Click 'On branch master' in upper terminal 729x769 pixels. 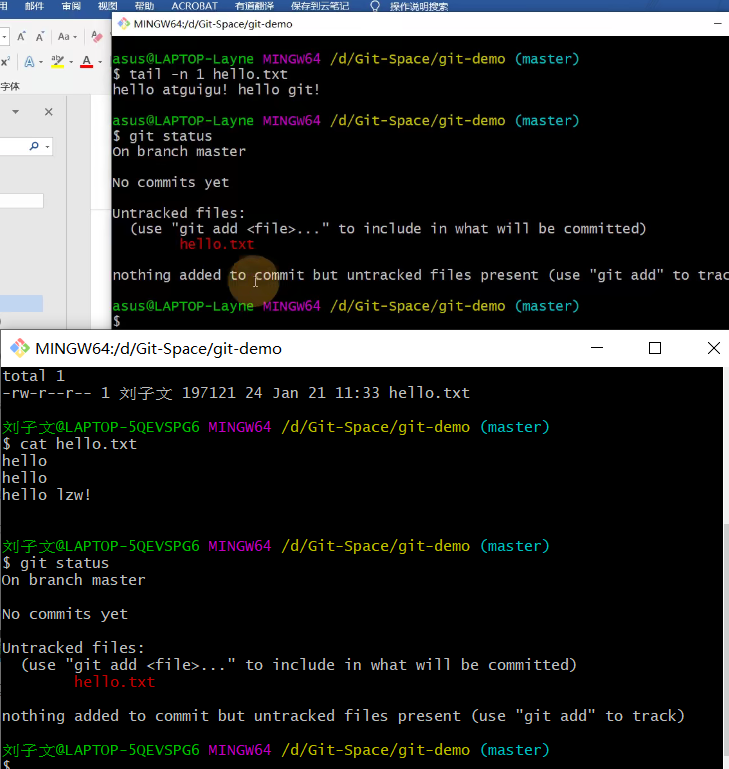point(179,151)
